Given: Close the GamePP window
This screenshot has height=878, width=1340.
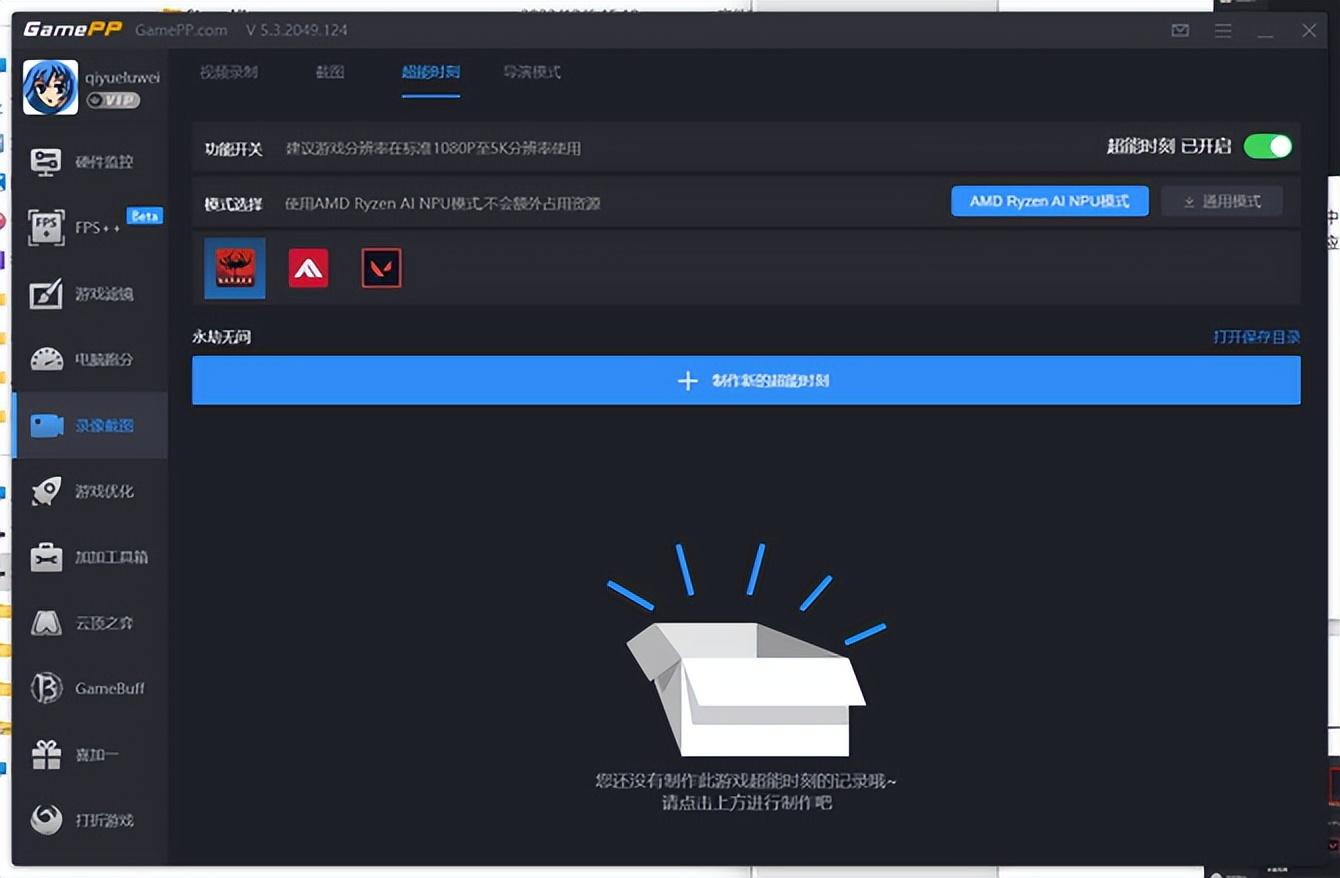Looking at the screenshot, I should 1309,31.
